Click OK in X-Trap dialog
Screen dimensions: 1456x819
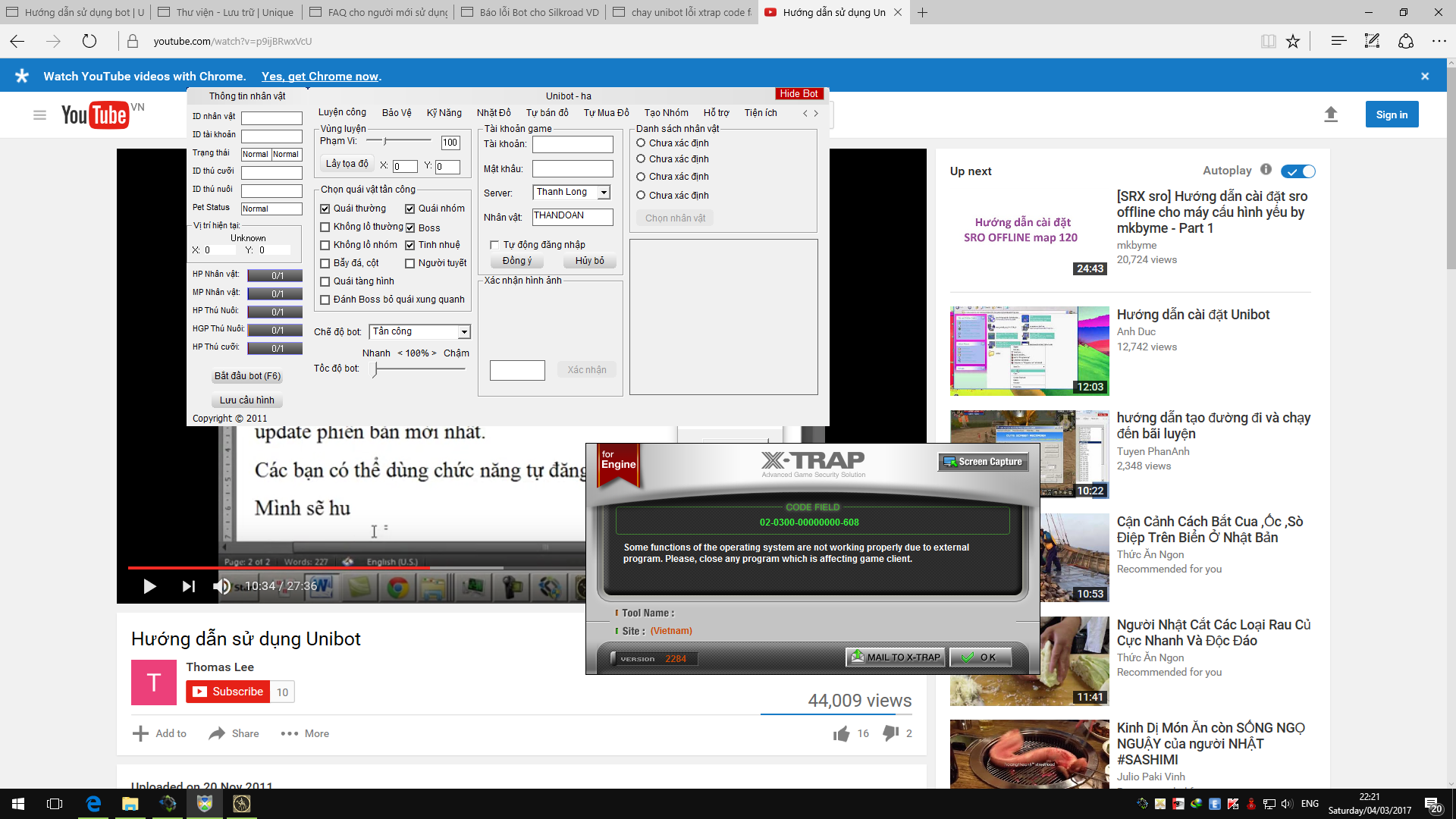(980, 657)
